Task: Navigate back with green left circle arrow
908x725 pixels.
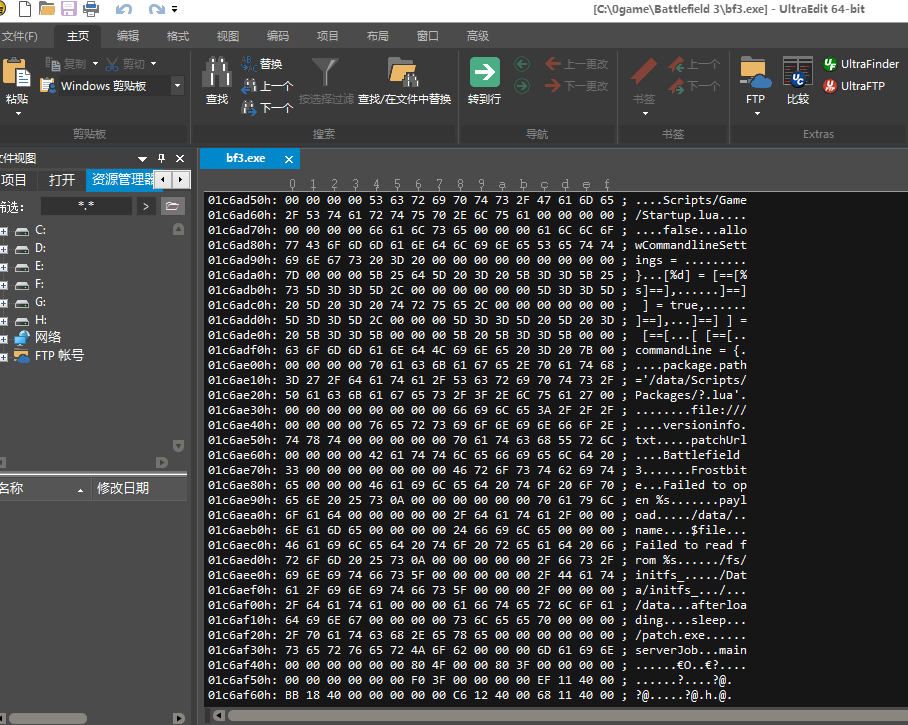Action: [522, 64]
